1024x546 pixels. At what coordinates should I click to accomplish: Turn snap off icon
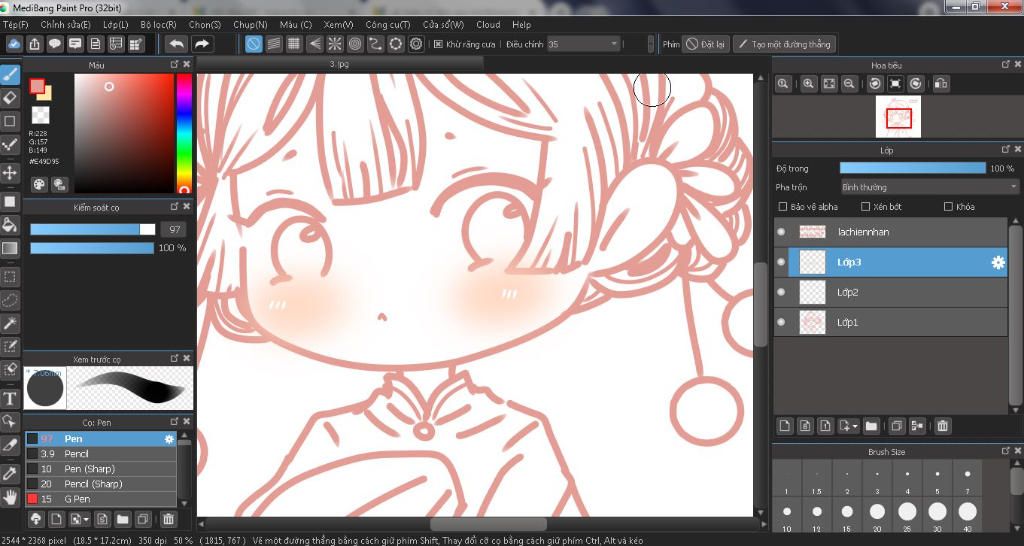254,44
